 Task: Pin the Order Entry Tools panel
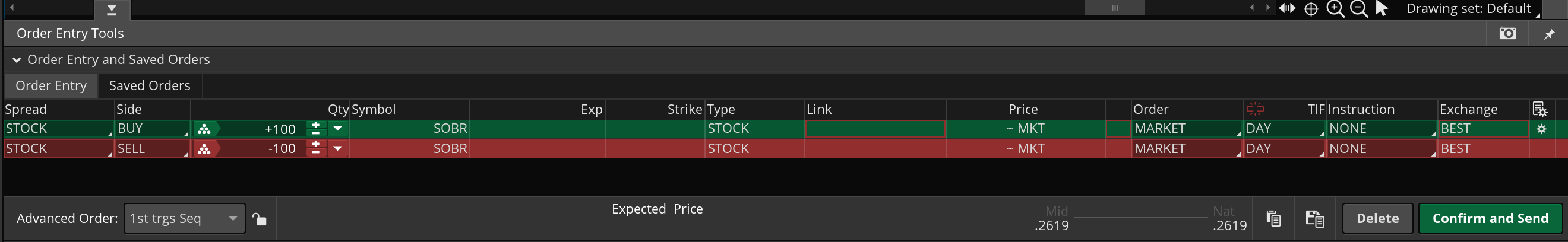[1548, 34]
